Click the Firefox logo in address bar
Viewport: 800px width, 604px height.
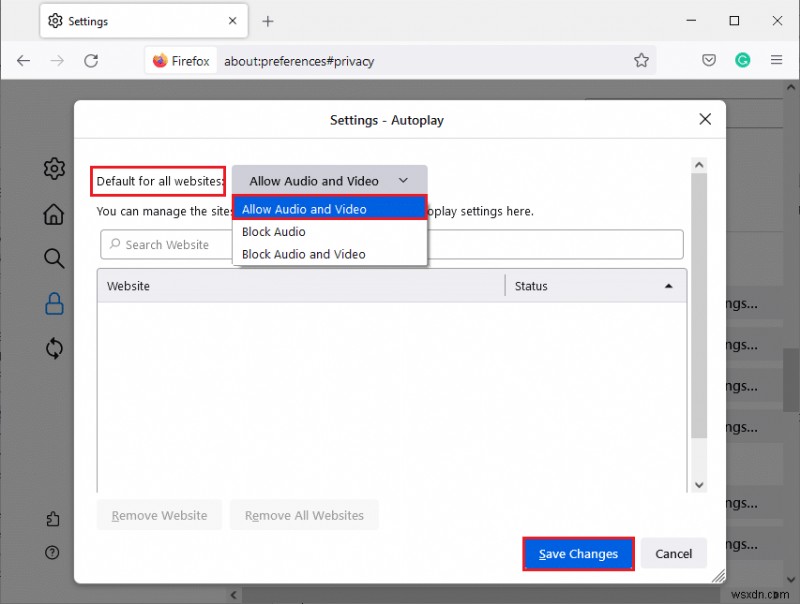[161, 60]
